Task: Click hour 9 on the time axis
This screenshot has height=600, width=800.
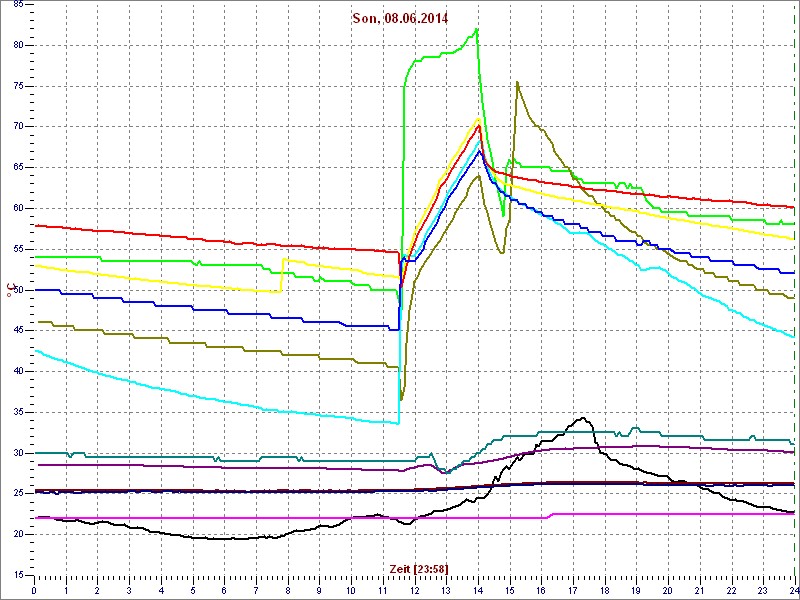Action: point(319,591)
